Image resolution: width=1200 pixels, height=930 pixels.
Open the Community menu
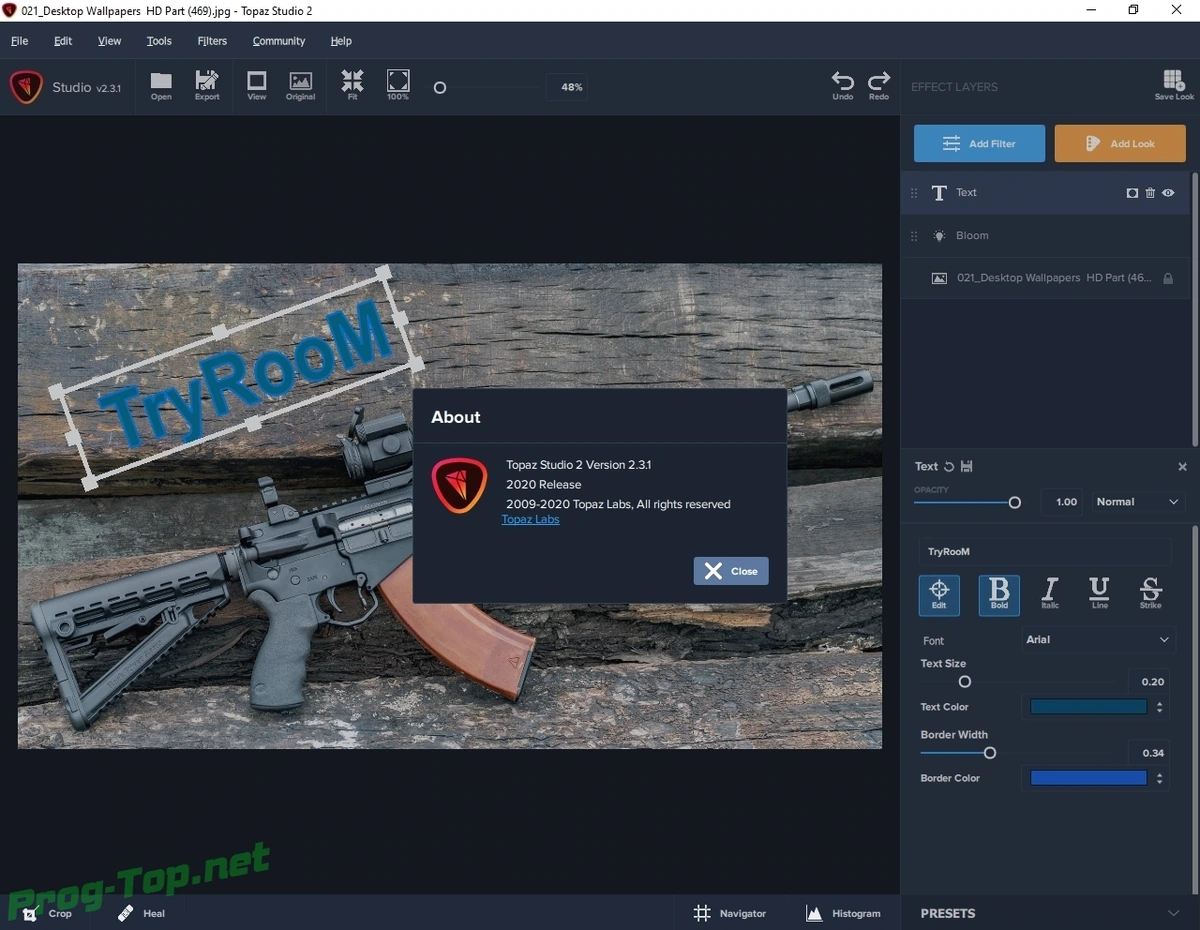[x=279, y=41]
